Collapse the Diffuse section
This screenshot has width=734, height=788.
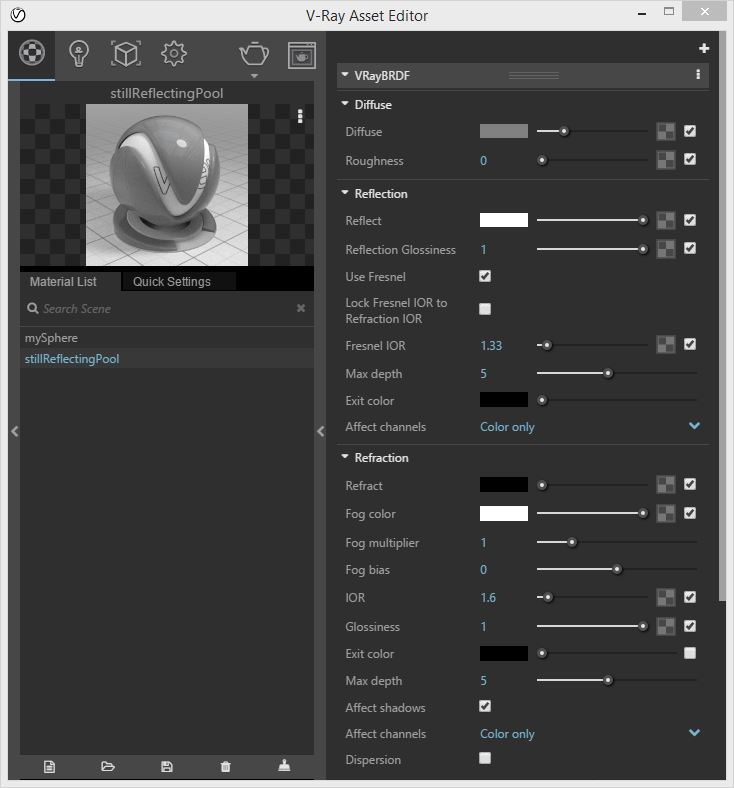coord(344,104)
